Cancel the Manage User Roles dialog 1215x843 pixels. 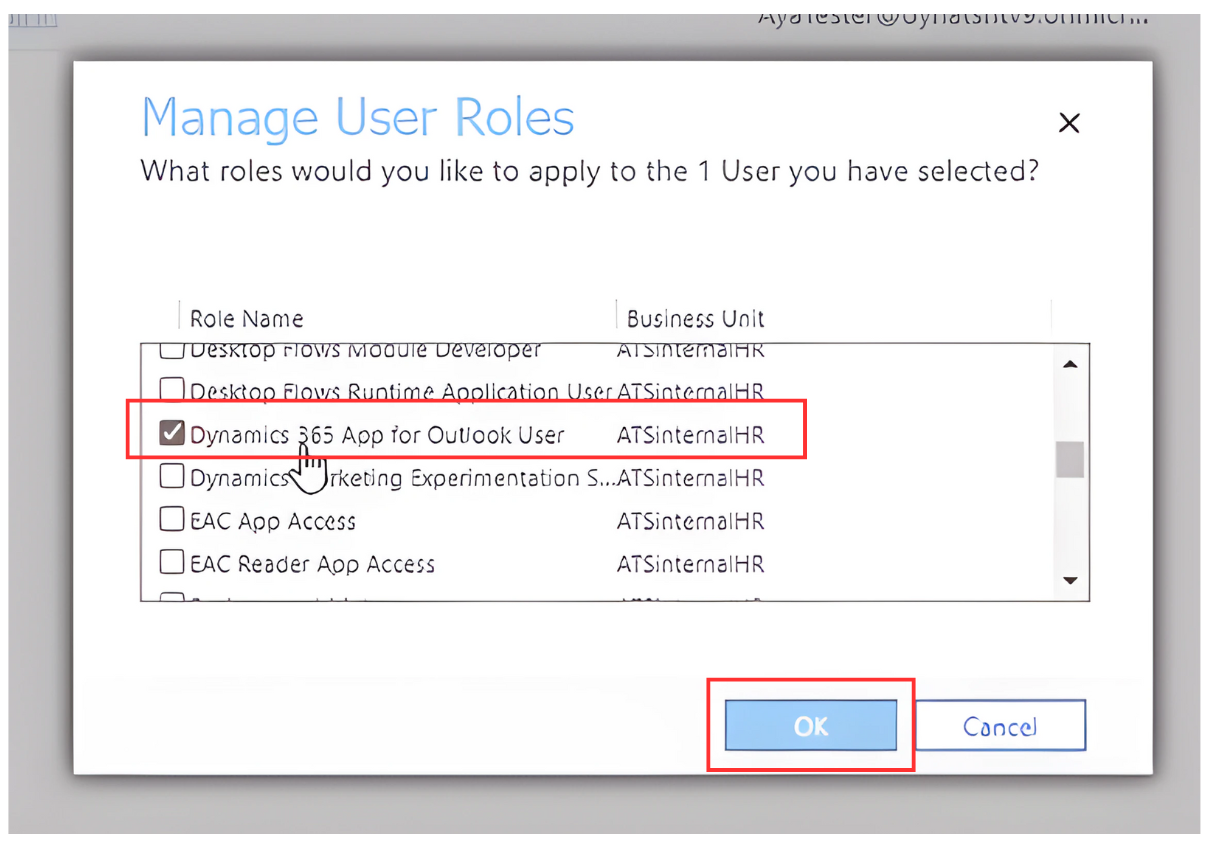coord(1000,726)
